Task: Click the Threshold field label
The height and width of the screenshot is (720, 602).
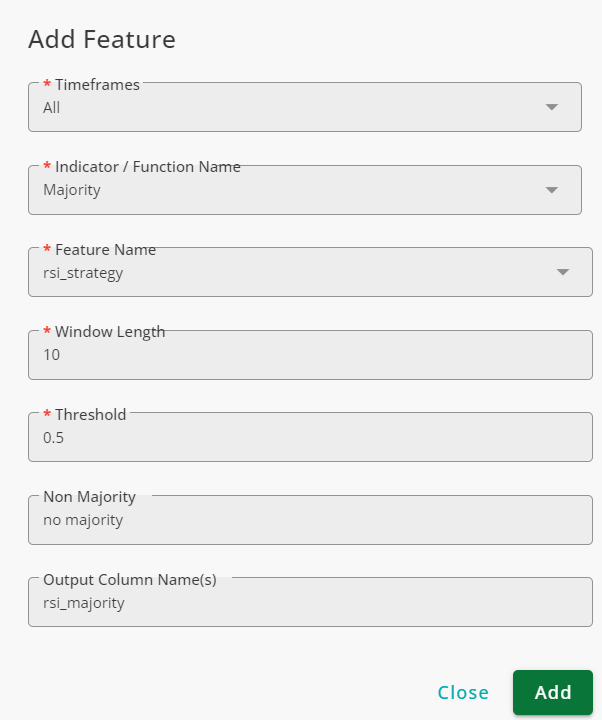Action: click(x=90, y=414)
